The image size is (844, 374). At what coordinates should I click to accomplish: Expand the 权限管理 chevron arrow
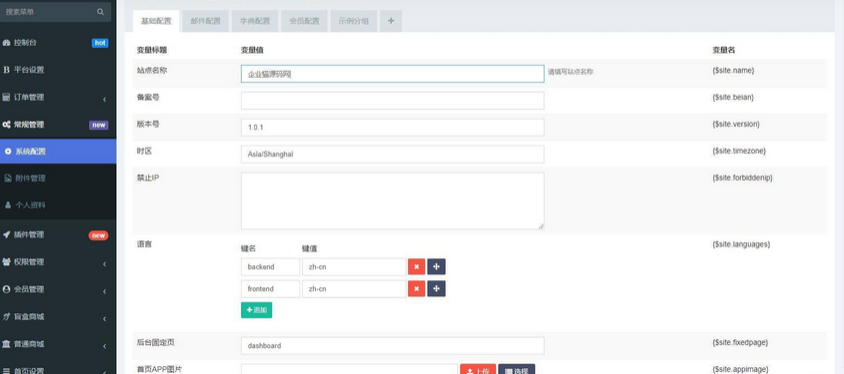pos(104,264)
